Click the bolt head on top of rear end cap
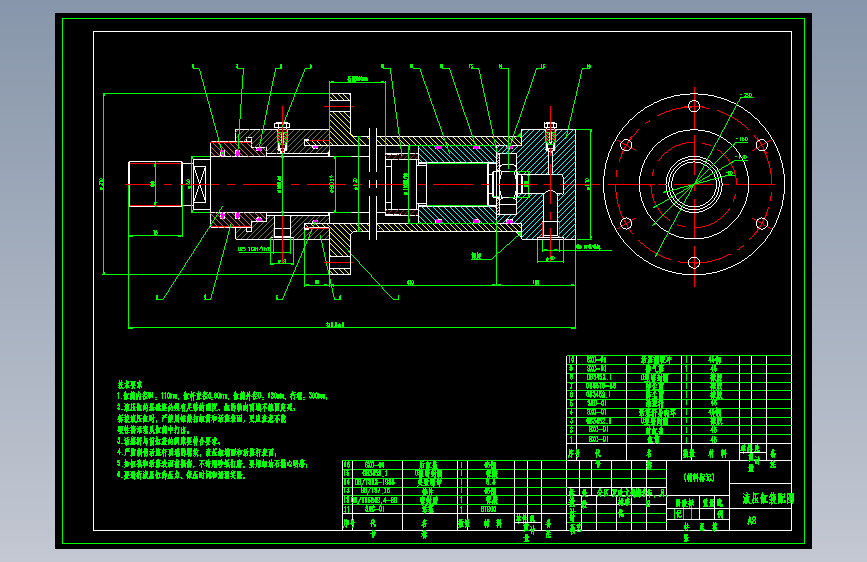Viewport: 867px width, 562px height. 550,125
